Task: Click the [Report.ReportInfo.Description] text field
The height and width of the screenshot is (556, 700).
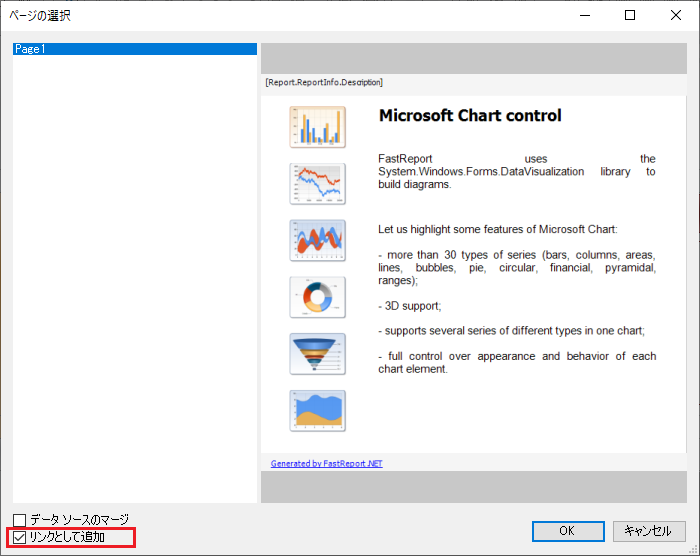Action: [x=324, y=82]
